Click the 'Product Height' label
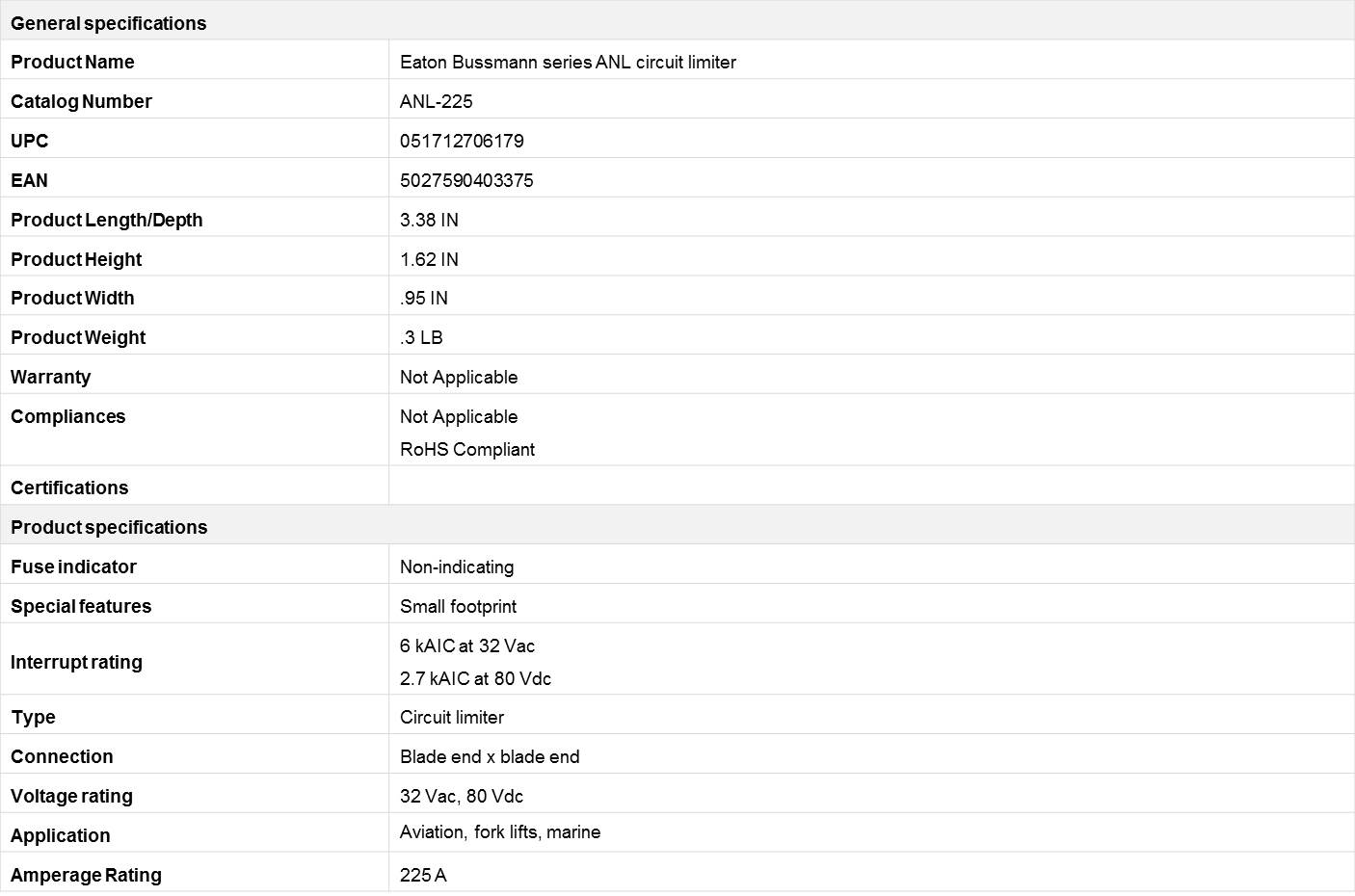The image size is (1355, 896). point(76,259)
